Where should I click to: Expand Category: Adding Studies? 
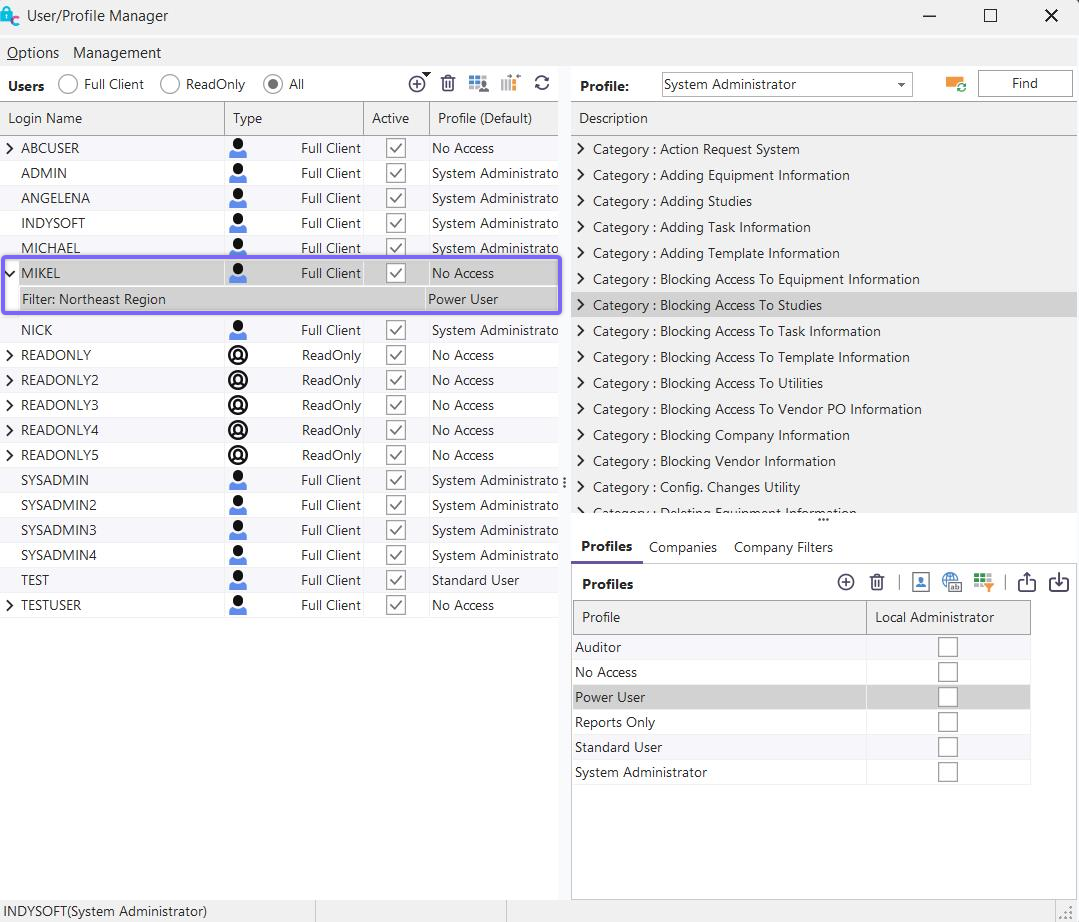[x=581, y=201]
